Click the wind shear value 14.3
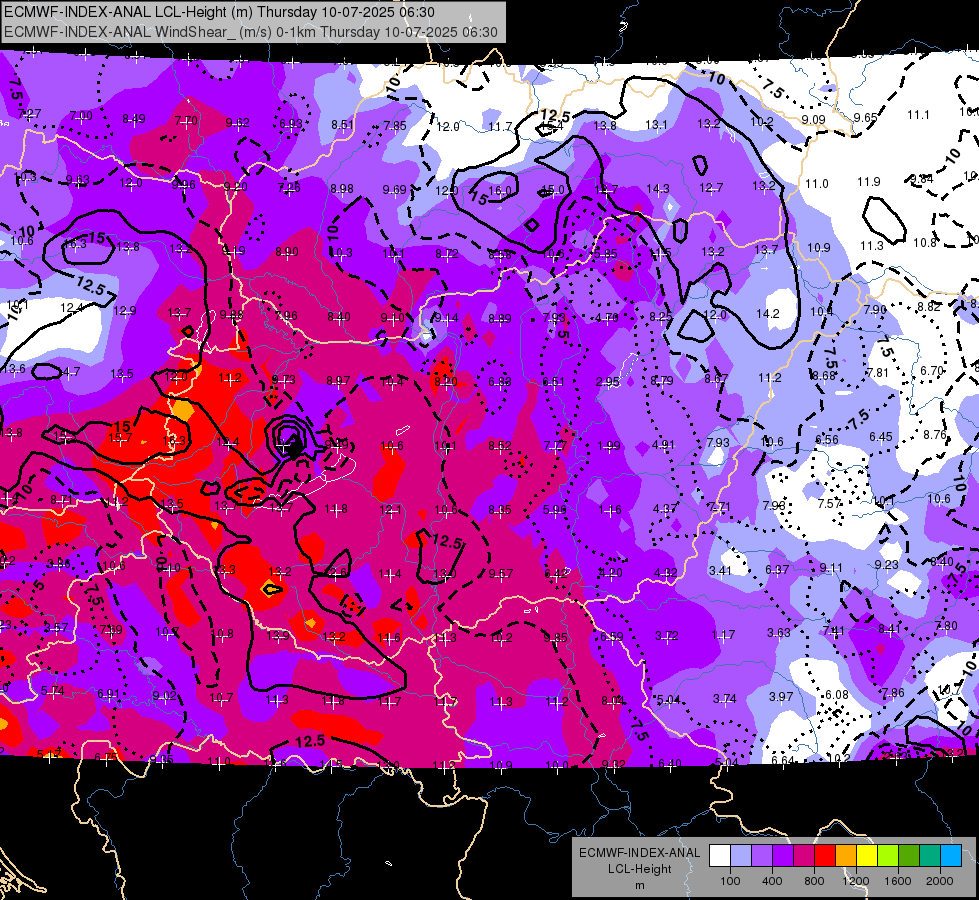This screenshot has height=900, width=979. [x=657, y=188]
